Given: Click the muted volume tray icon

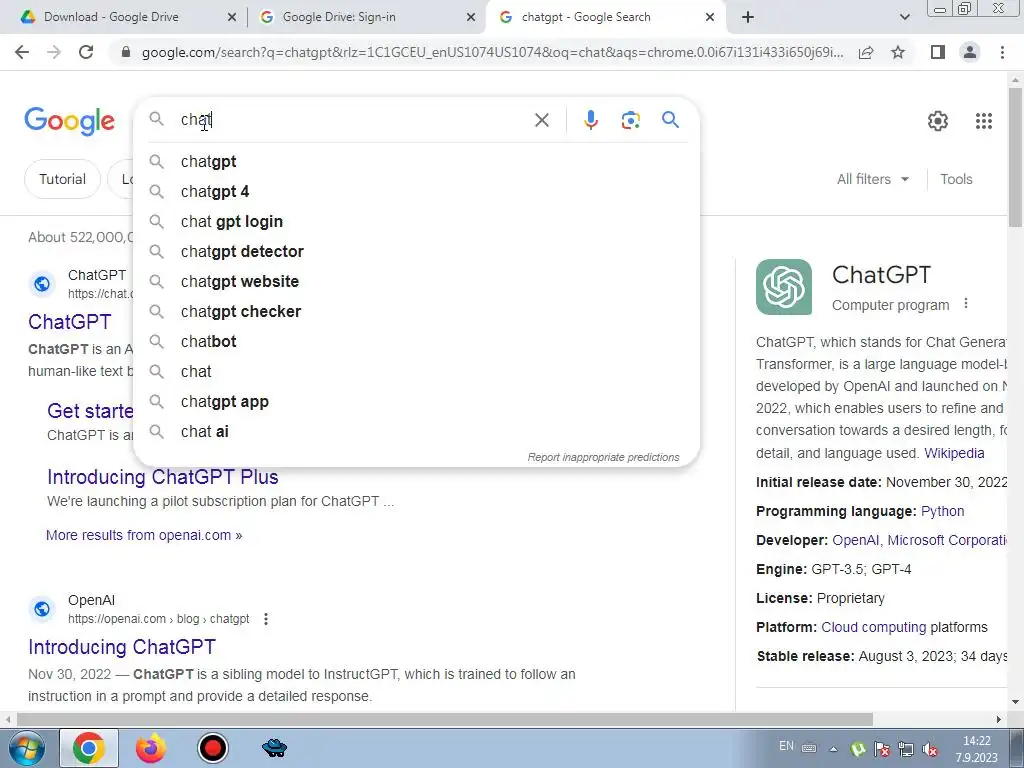Looking at the screenshot, I should (x=930, y=750).
